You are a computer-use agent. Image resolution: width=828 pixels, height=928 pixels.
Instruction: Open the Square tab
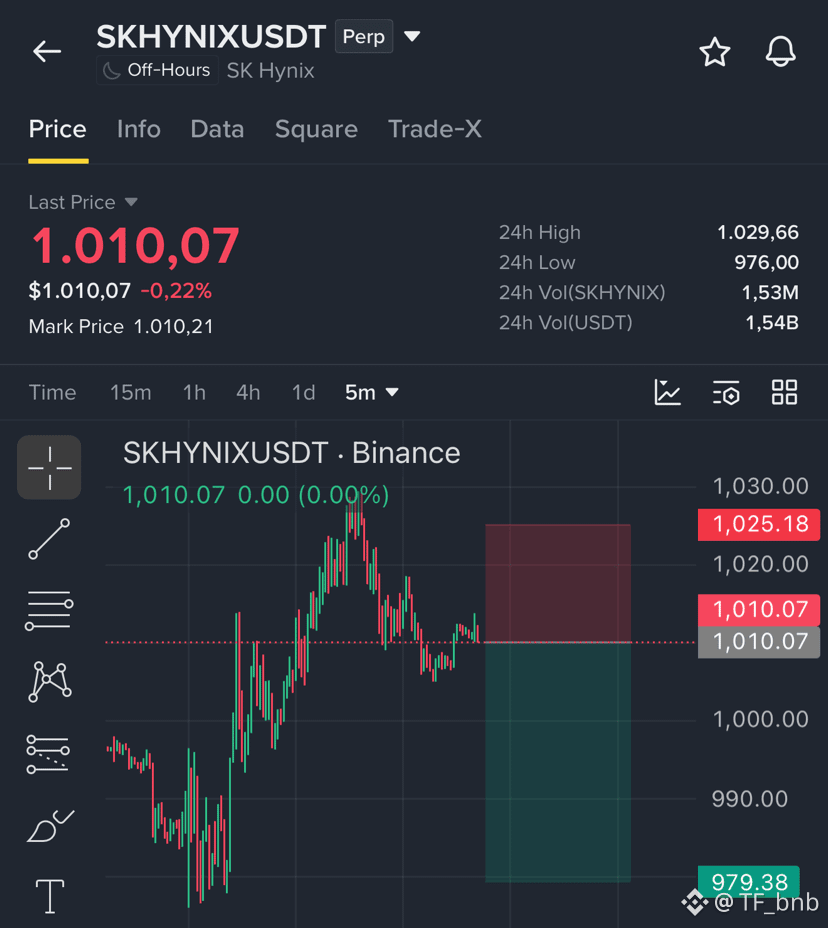click(x=316, y=129)
